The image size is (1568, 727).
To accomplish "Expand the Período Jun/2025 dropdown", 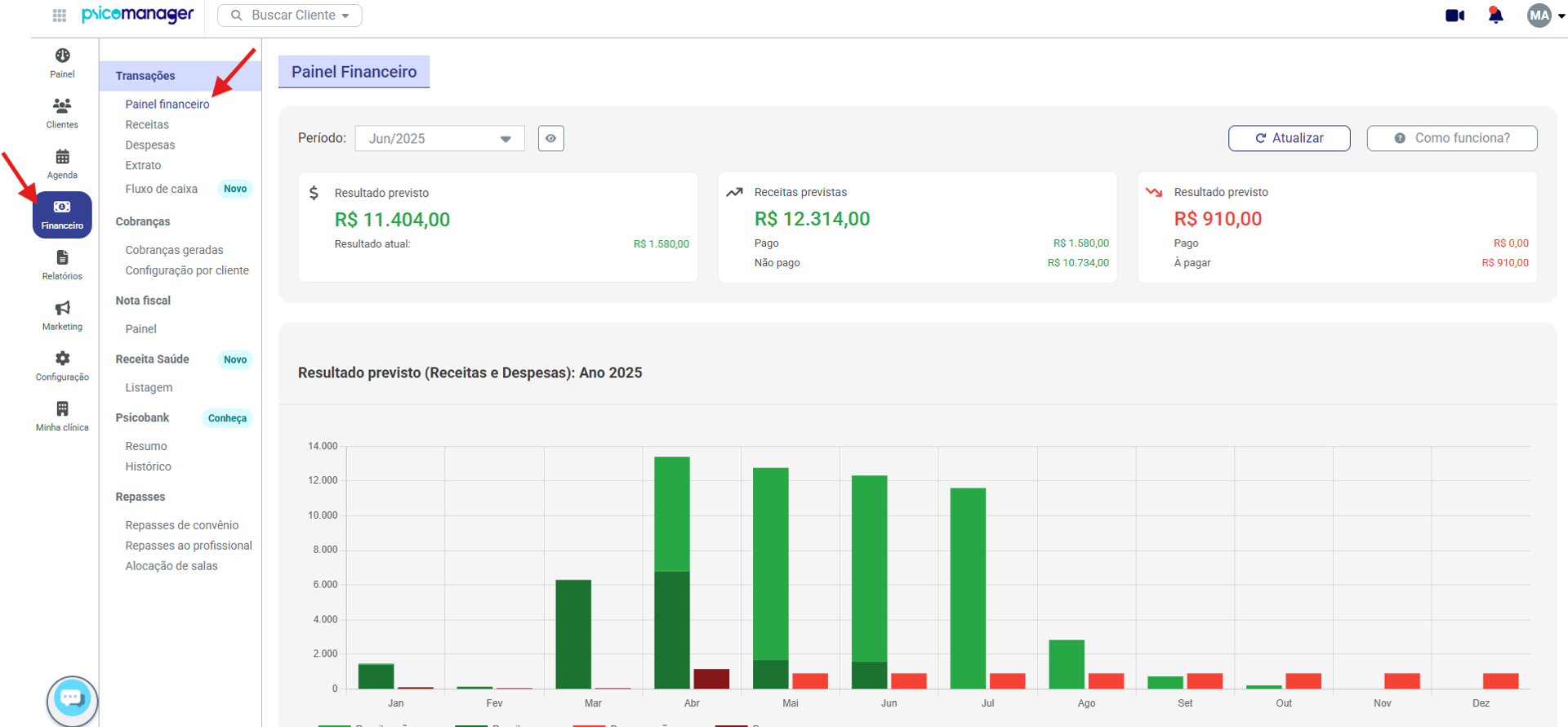I will (440, 138).
